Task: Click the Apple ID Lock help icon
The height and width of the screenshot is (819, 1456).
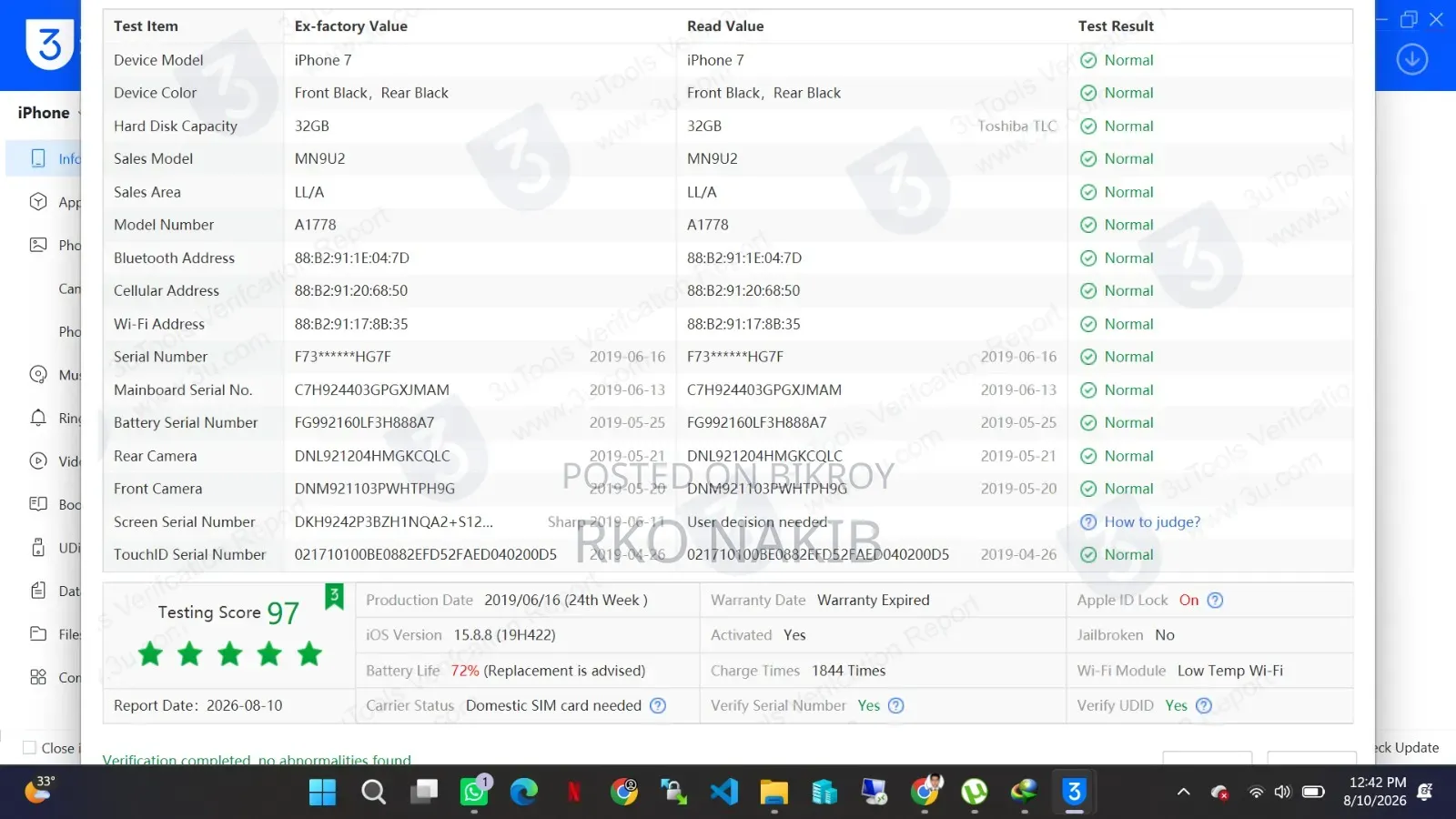Action: coord(1215,601)
